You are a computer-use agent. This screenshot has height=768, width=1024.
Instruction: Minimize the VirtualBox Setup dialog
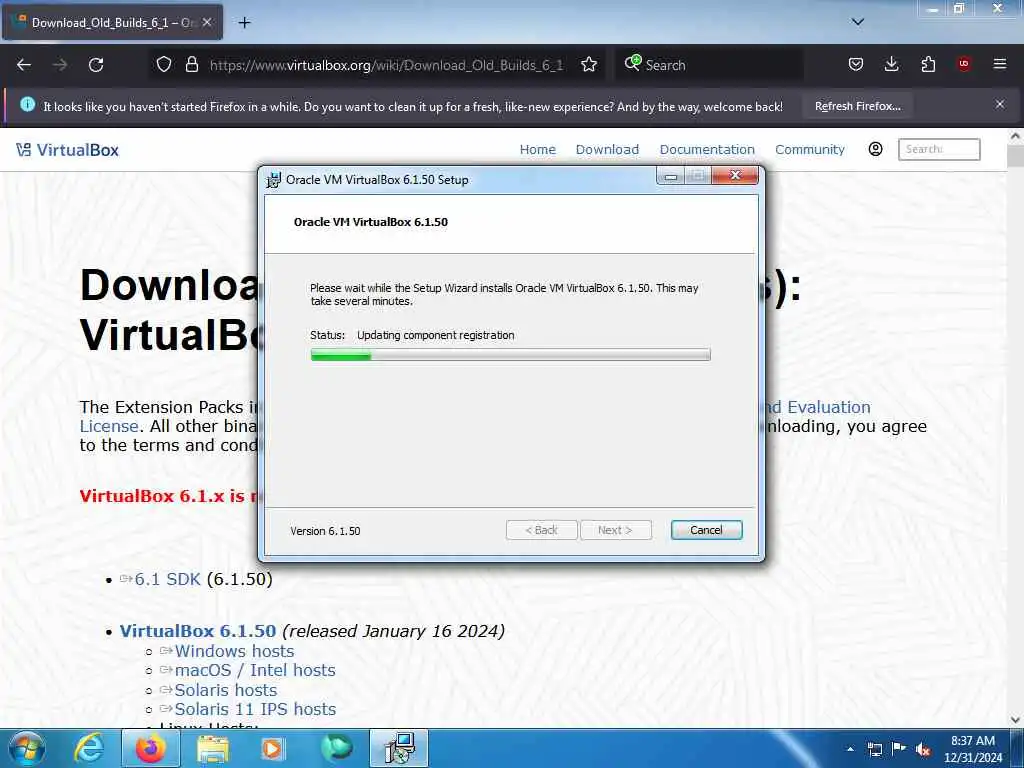(671, 176)
